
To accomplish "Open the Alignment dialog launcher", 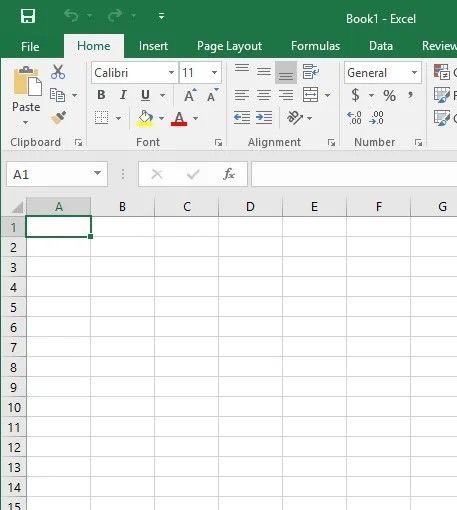I will [331, 143].
